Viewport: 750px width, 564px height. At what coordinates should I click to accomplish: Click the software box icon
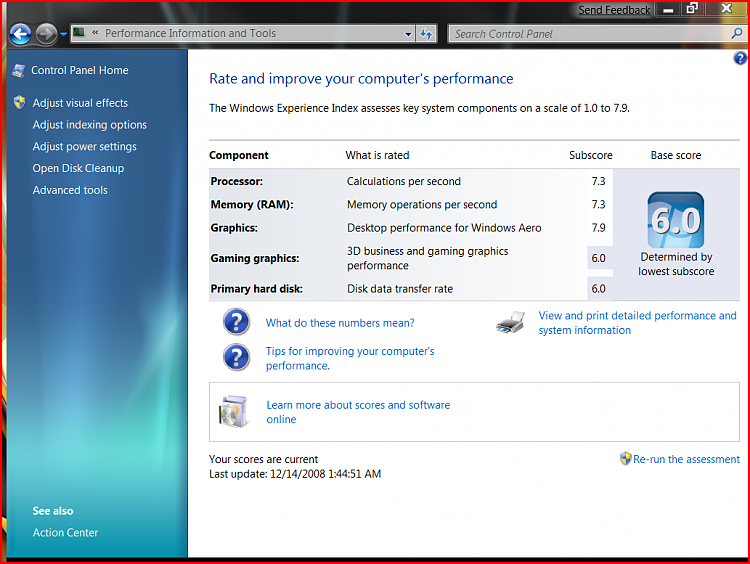[233, 411]
